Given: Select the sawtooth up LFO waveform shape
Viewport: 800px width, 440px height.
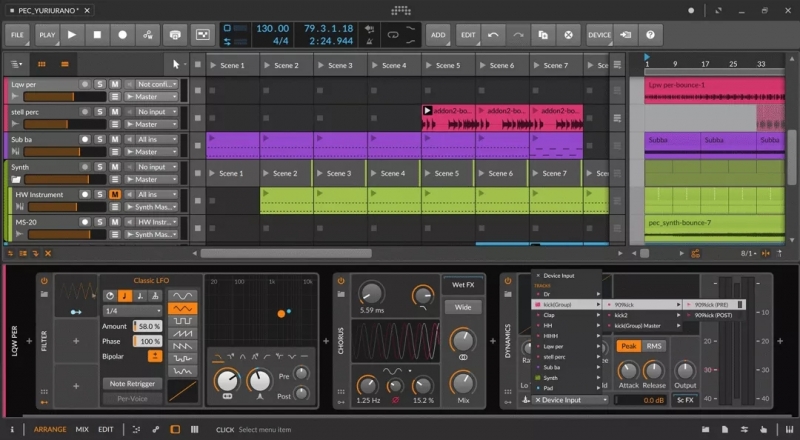Looking at the screenshot, I should (x=182, y=333).
